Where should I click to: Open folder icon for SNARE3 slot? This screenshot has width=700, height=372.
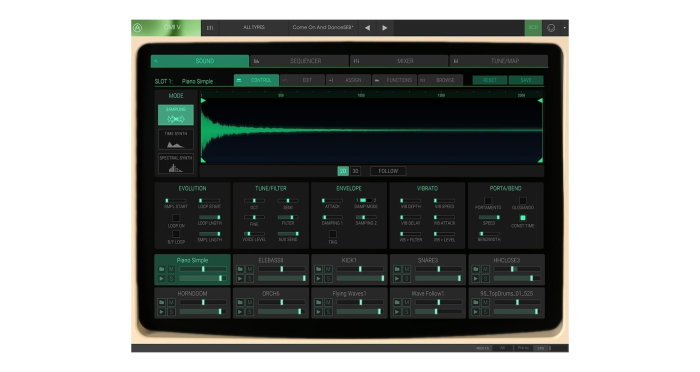point(397,269)
